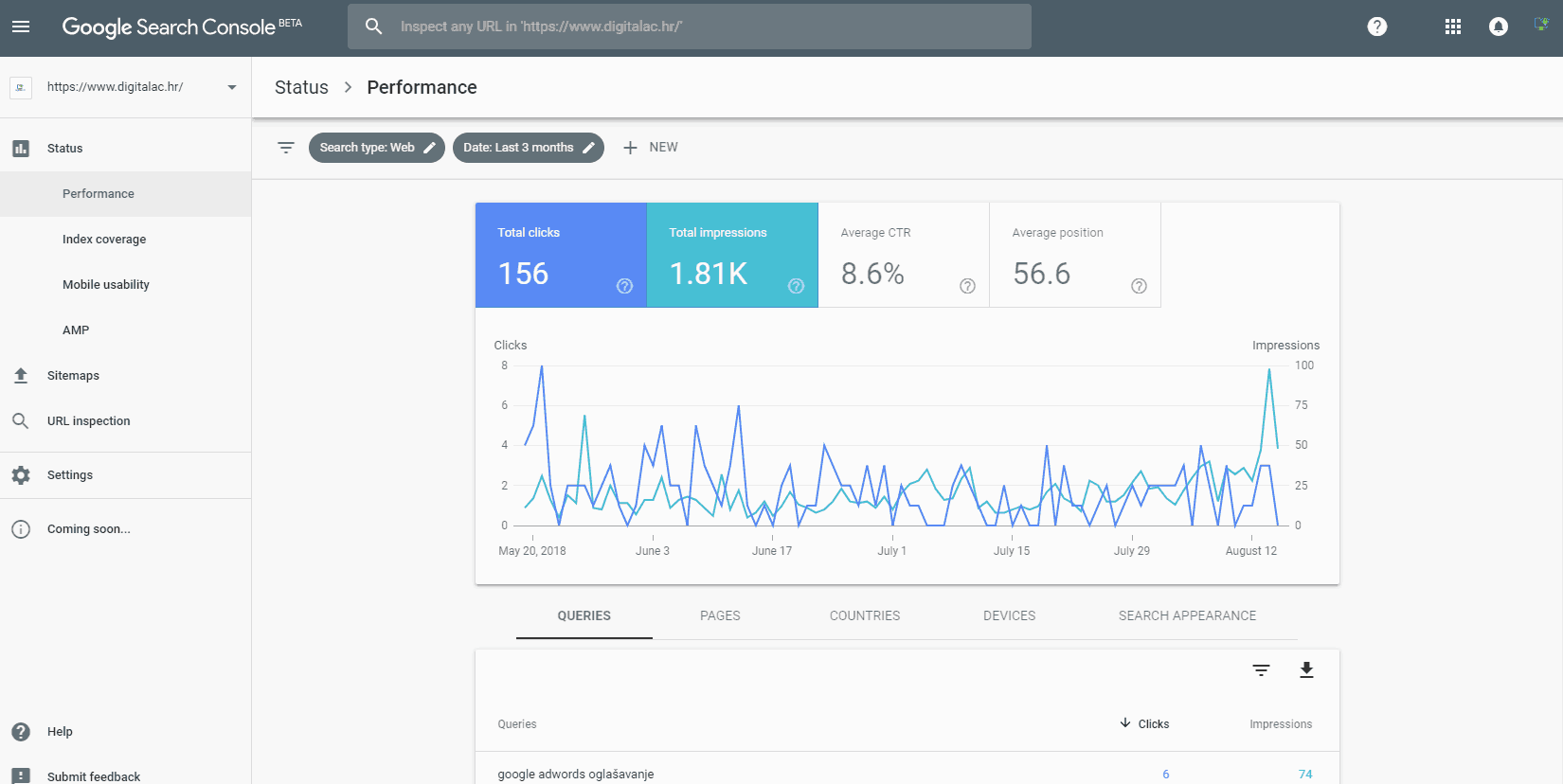
Task: Toggle the Total clicks metric card
Action: pyautogui.click(x=561, y=255)
